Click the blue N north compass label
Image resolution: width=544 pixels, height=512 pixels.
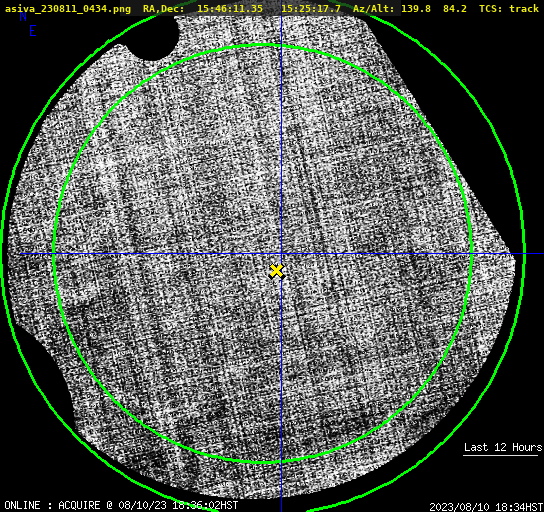tap(23, 17)
